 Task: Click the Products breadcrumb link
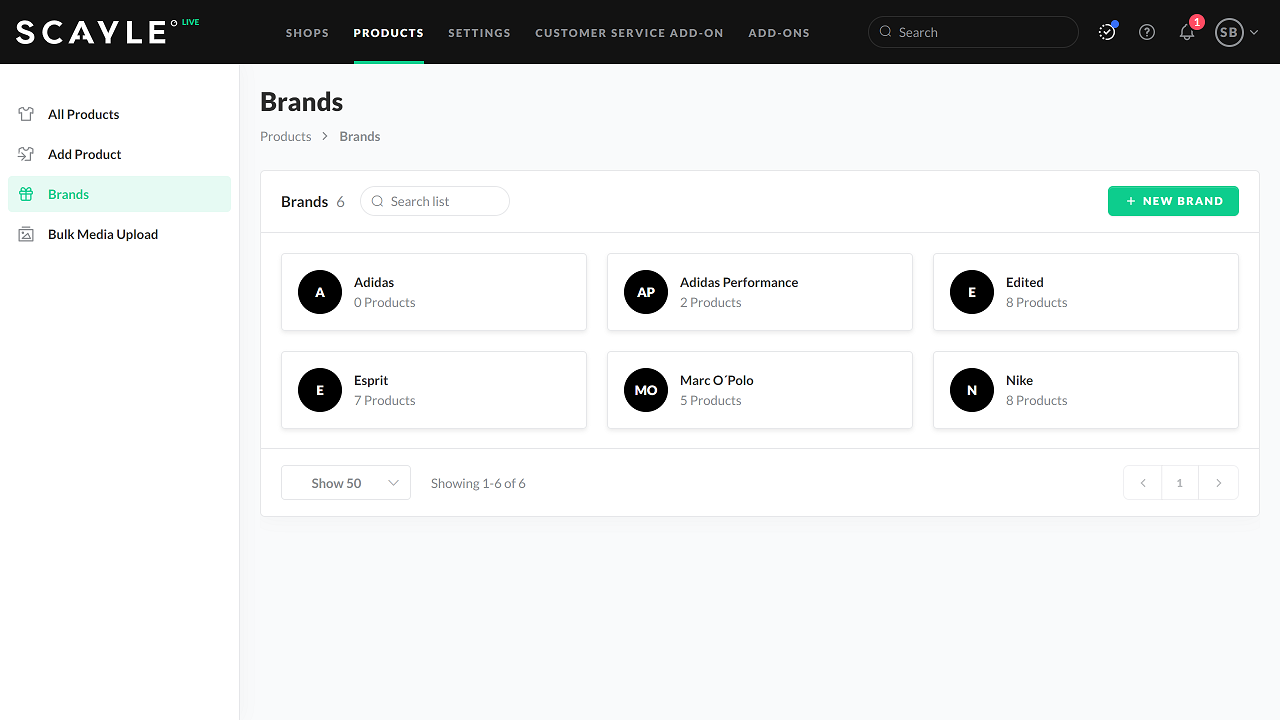(x=286, y=136)
